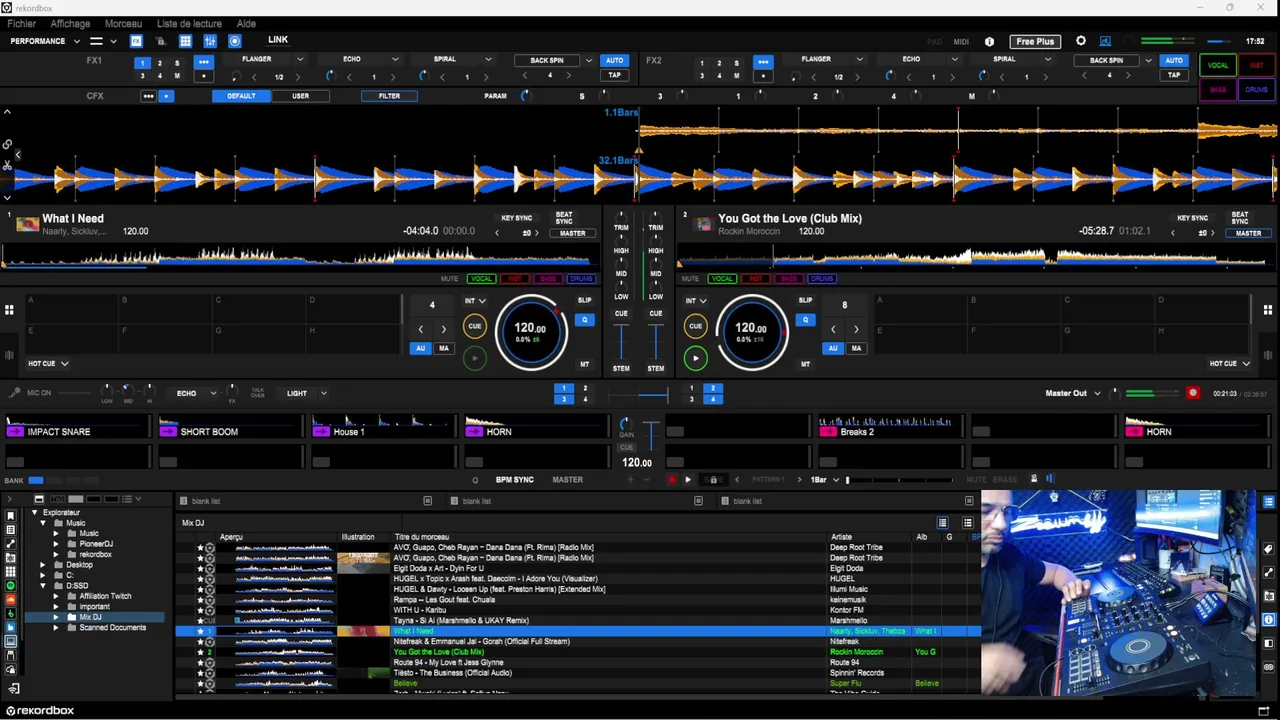Screen dimensions: 1280x720
Task: Click FX1 TAP tempo button
Action: click(614, 75)
